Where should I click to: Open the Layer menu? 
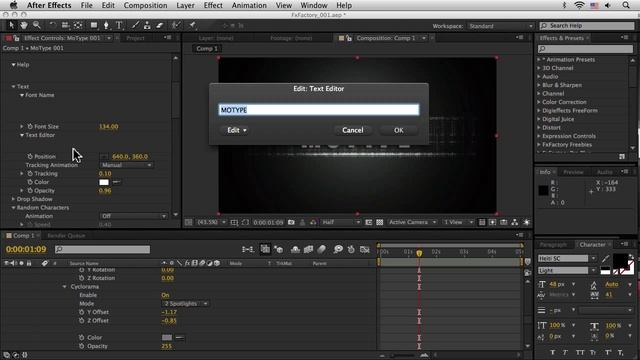click(185, 5)
